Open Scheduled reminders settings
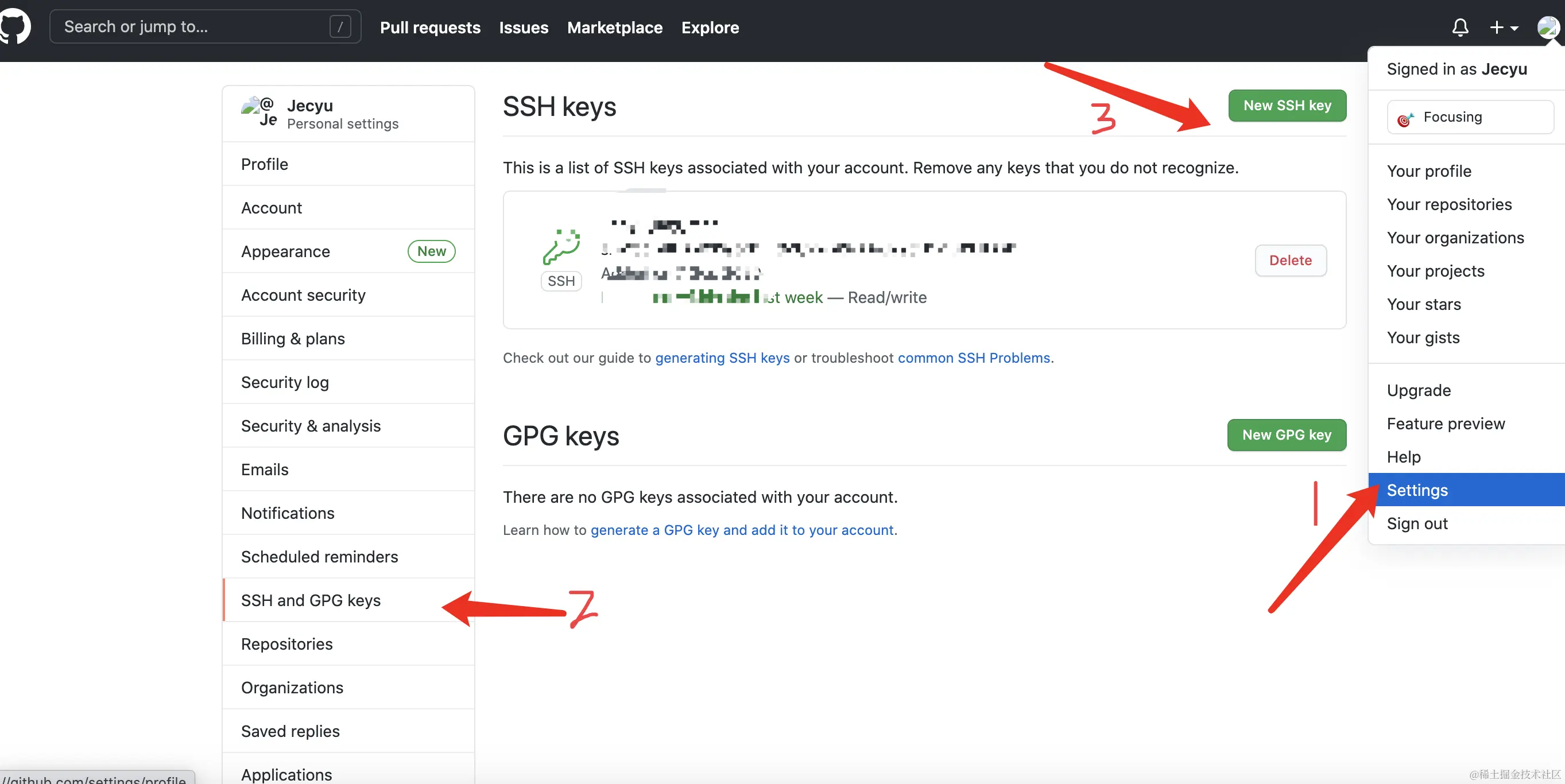The height and width of the screenshot is (784, 1565). click(x=348, y=557)
